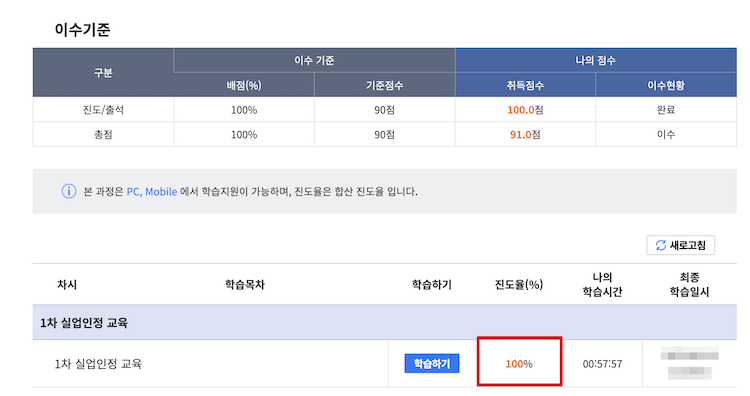Click the 90점 cell in 총점 row
Viewport: 750px width, 396px height.
tap(385, 134)
